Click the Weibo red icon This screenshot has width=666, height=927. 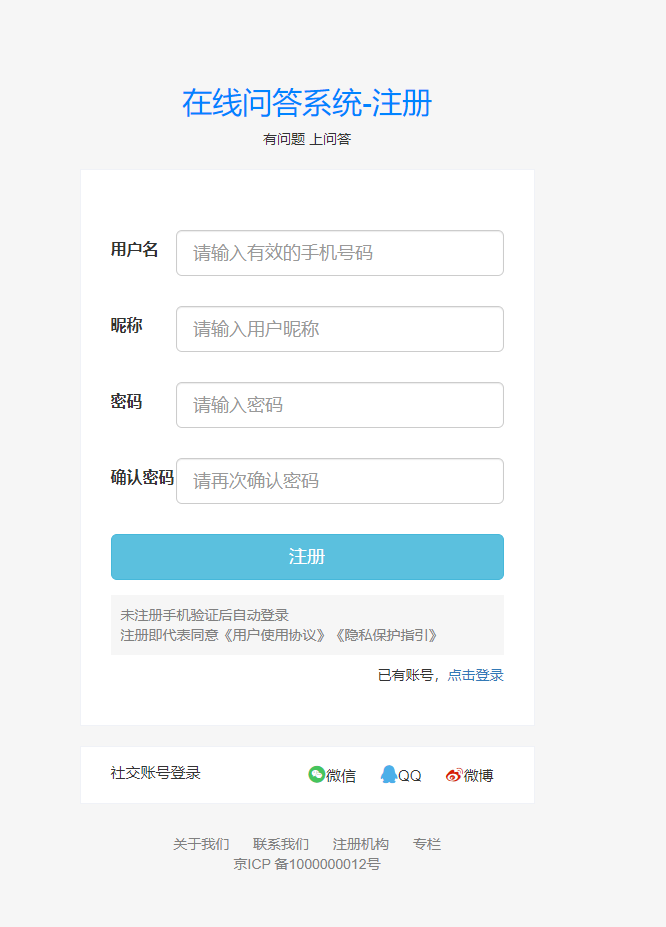point(454,774)
